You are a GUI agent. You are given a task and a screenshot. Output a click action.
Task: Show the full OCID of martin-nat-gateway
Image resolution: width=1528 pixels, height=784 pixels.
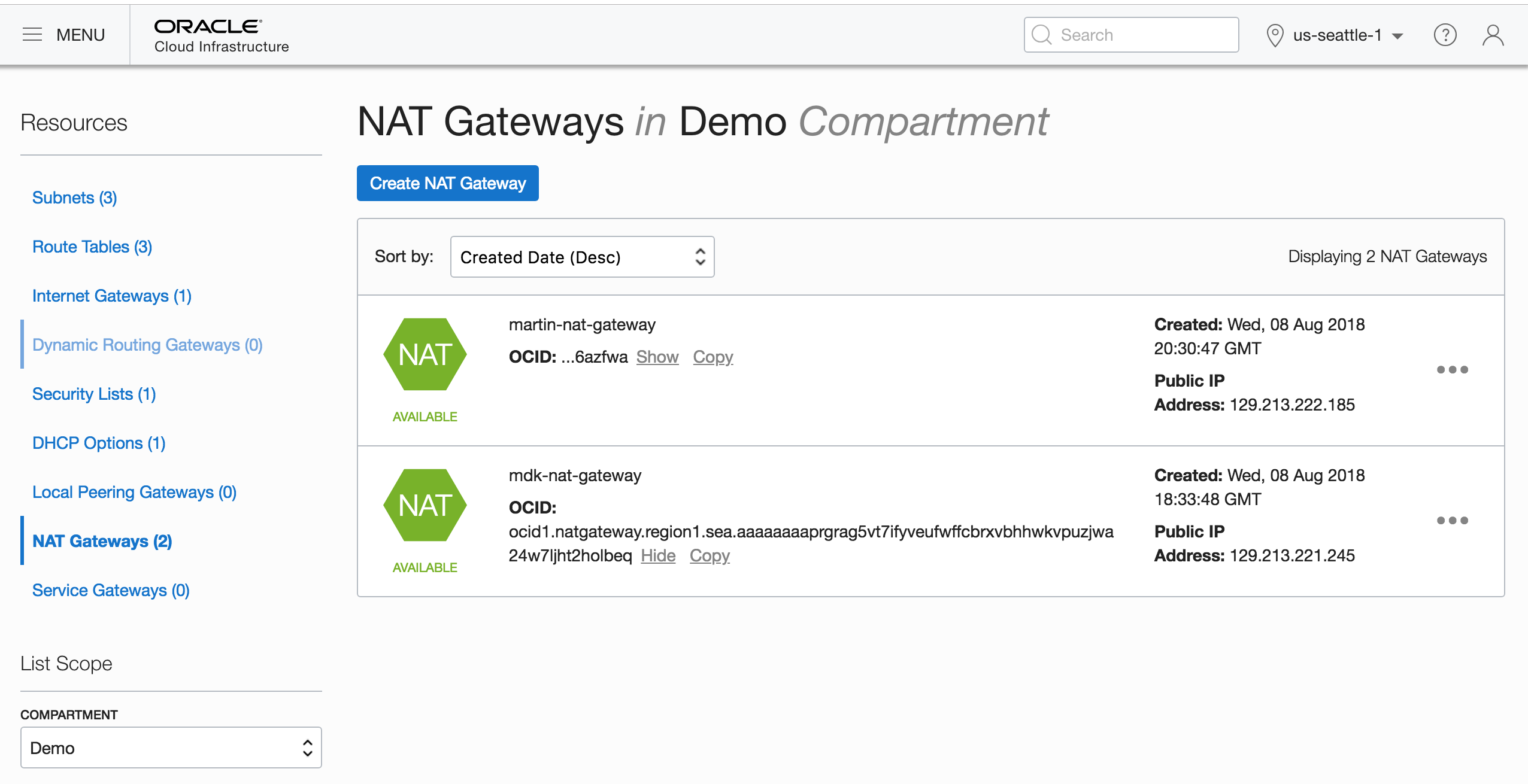657,357
